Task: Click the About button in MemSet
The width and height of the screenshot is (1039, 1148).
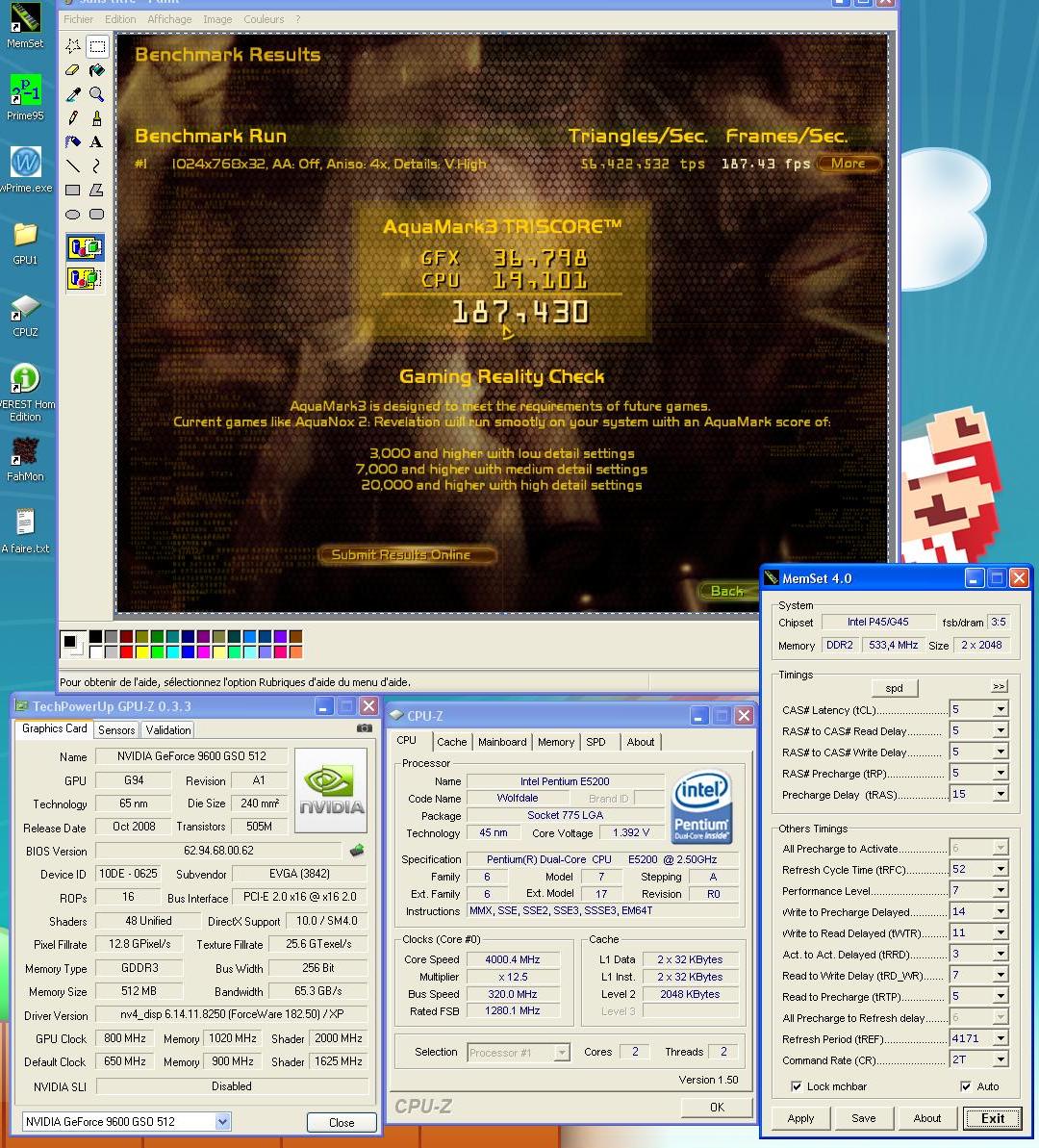Action: tap(927, 1118)
